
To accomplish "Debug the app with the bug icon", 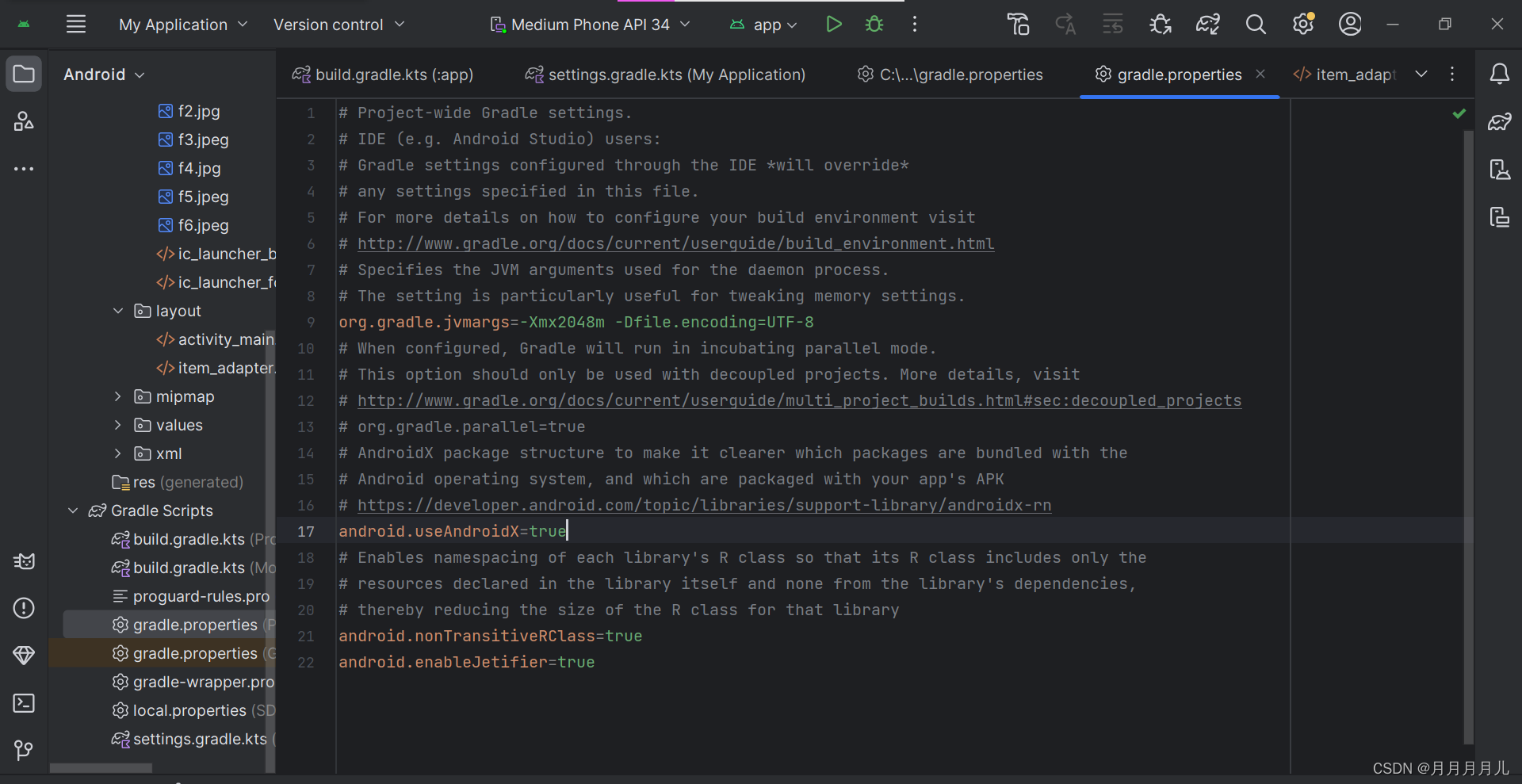I will [x=874, y=24].
